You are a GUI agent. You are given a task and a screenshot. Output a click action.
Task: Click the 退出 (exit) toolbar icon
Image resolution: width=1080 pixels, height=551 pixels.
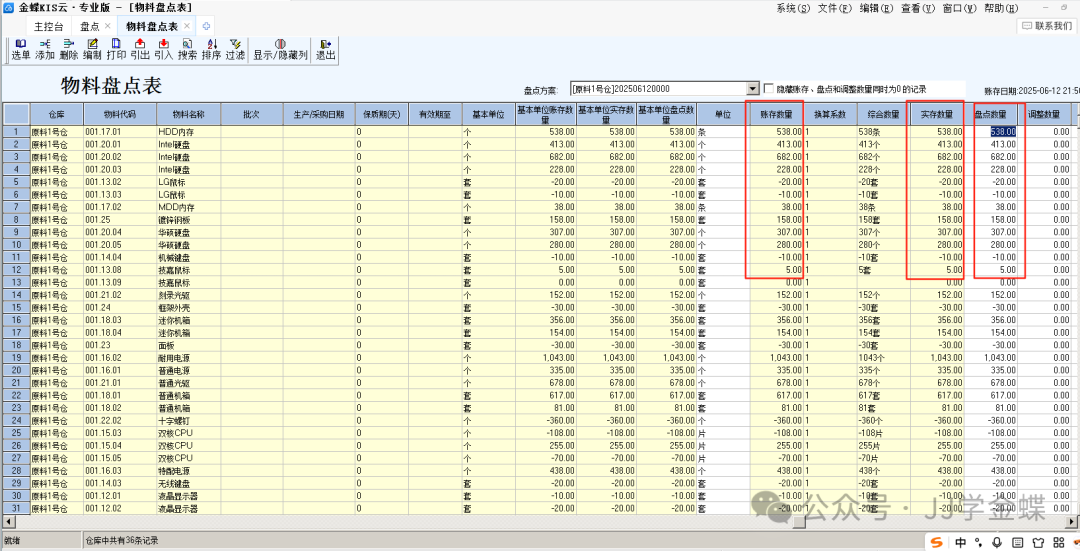point(326,49)
